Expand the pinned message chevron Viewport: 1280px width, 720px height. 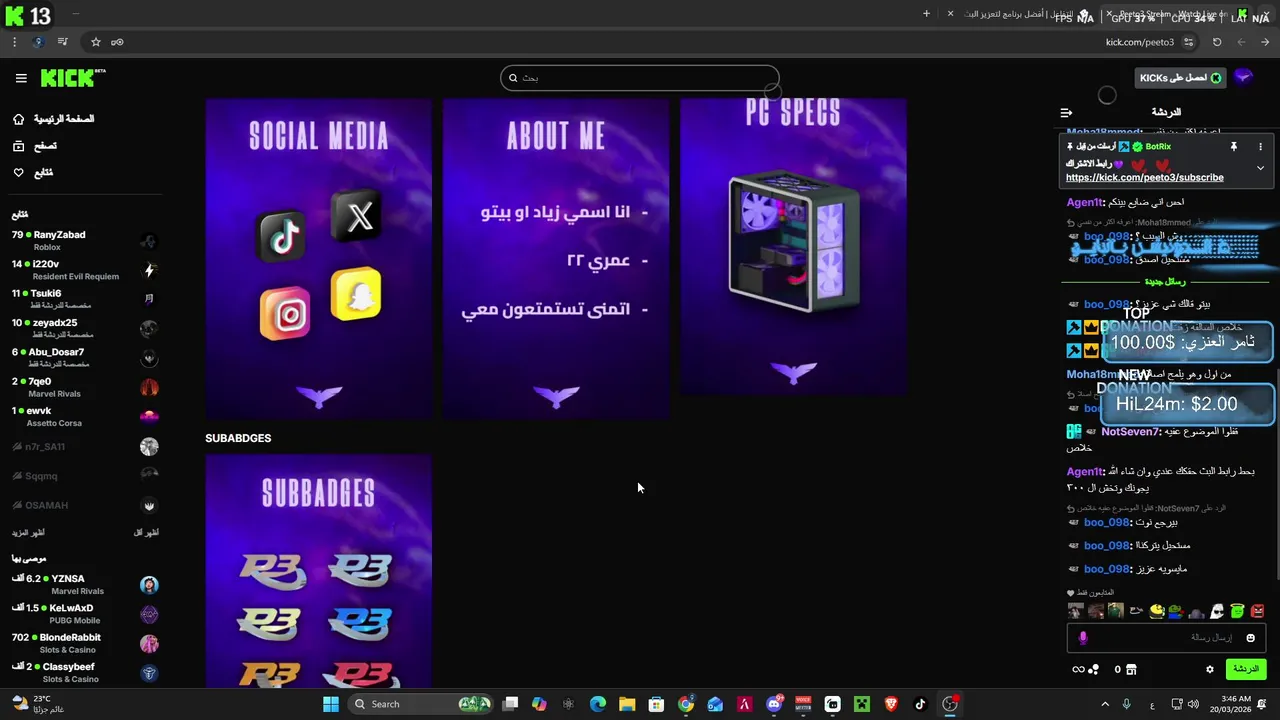point(1260,168)
